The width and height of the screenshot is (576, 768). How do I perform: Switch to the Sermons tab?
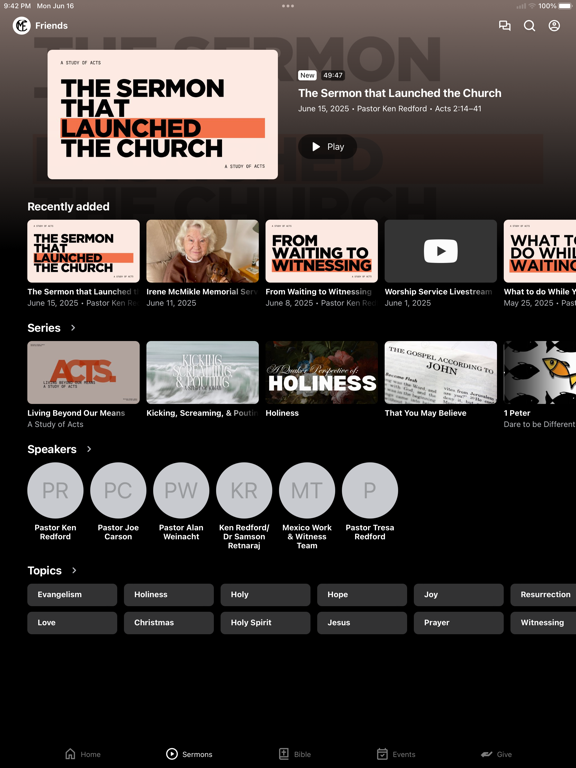click(x=189, y=754)
